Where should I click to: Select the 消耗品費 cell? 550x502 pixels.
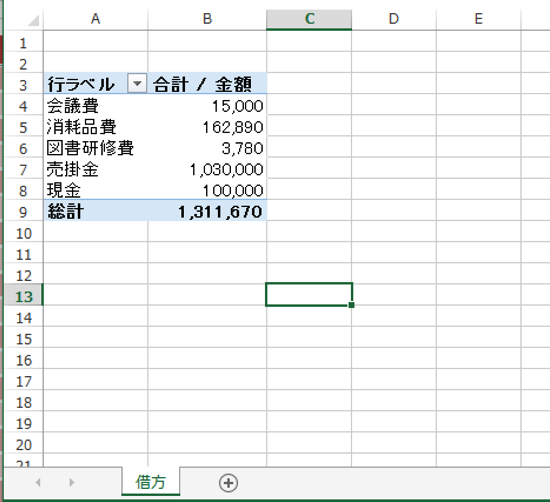[x=95, y=126]
